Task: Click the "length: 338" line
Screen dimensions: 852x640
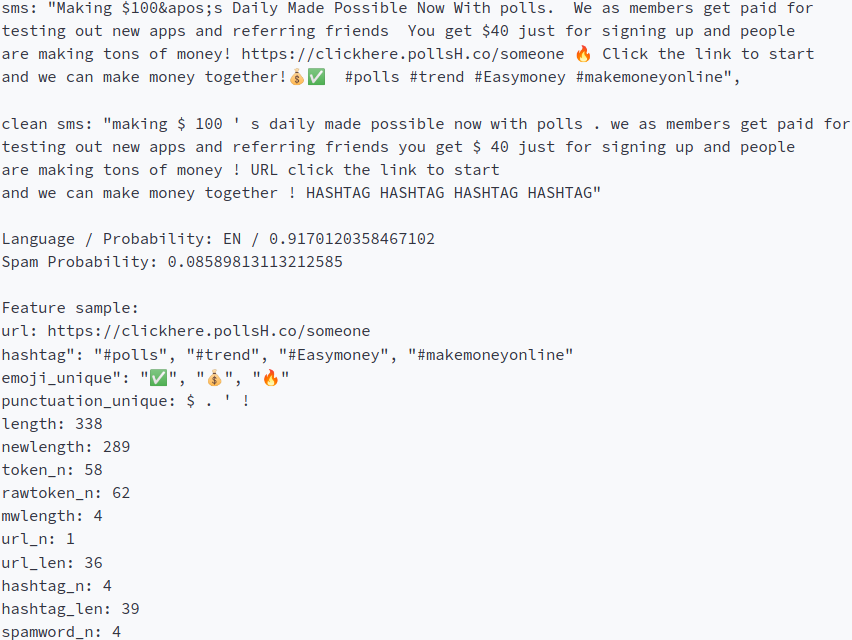Action: coord(52,424)
